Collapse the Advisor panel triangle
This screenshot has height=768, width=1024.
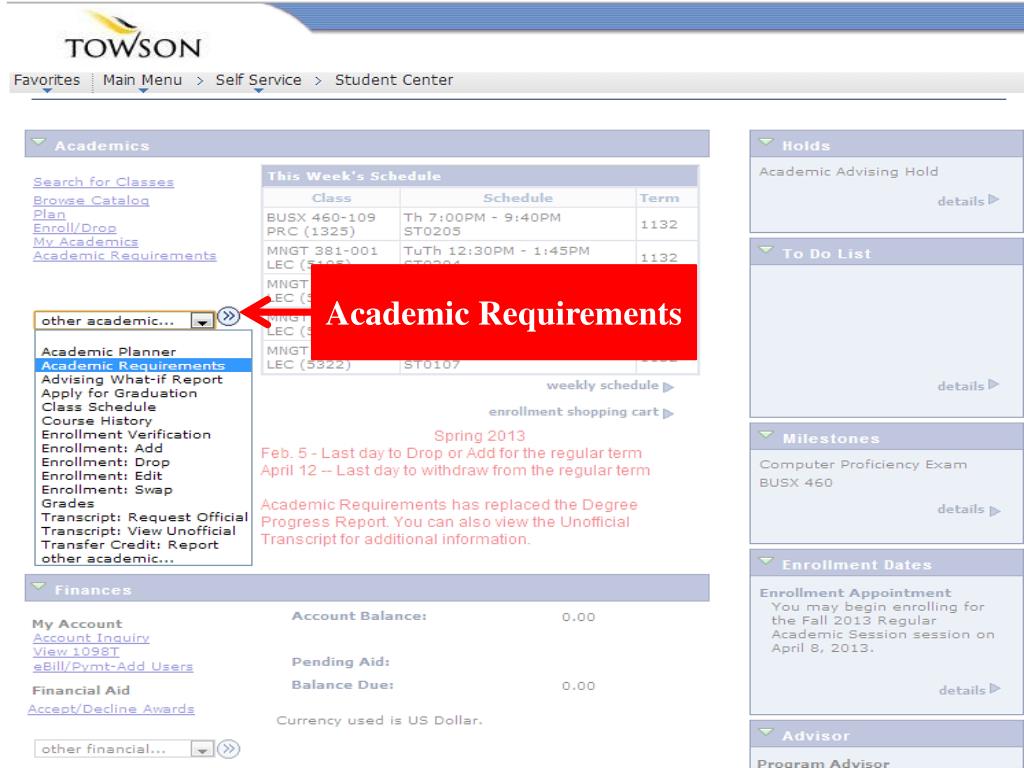tap(767, 733)
